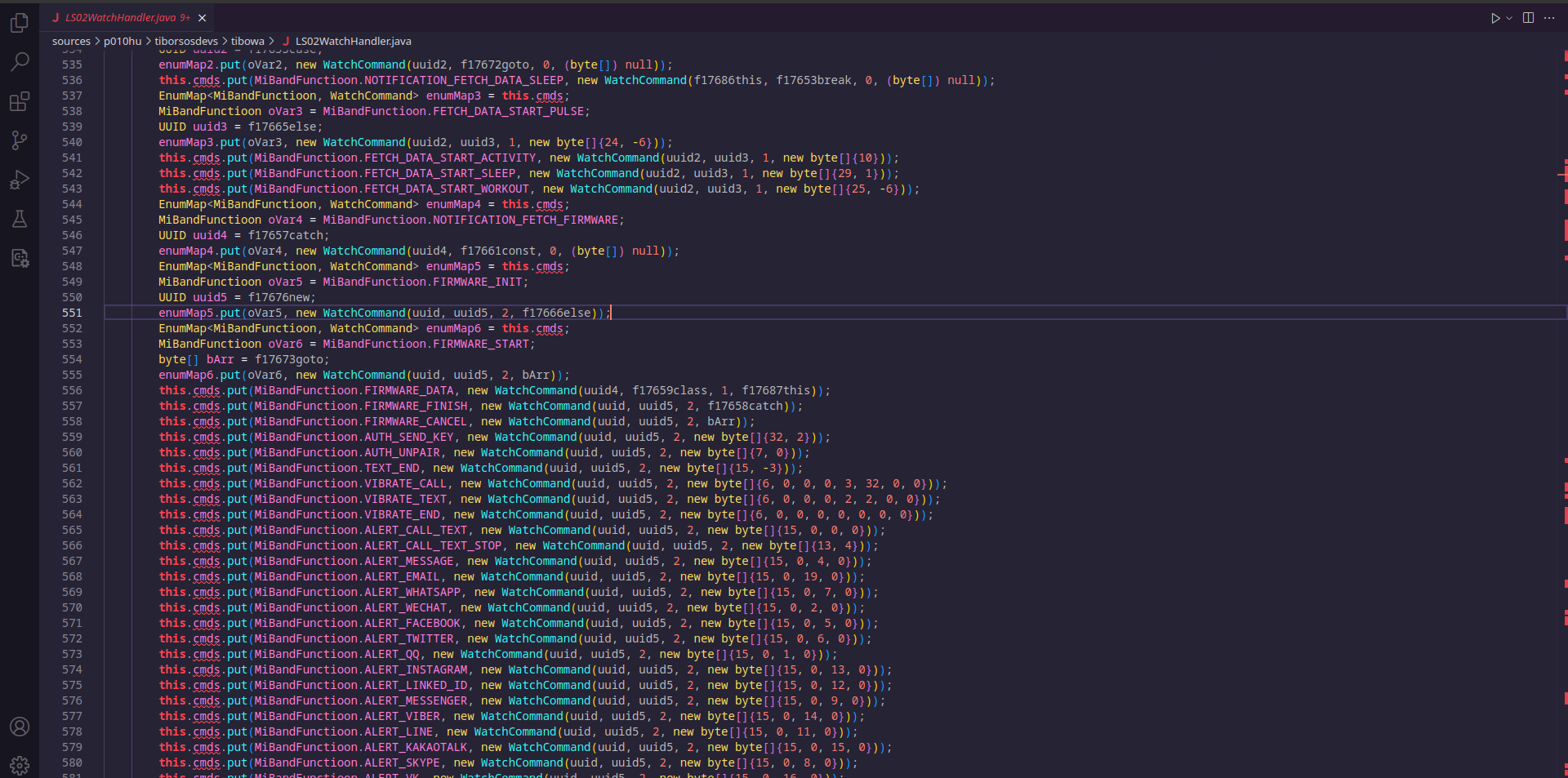Click NOTIFICATION_FETCH_FIRMWARE on line 545

click(x=525, y=220)
